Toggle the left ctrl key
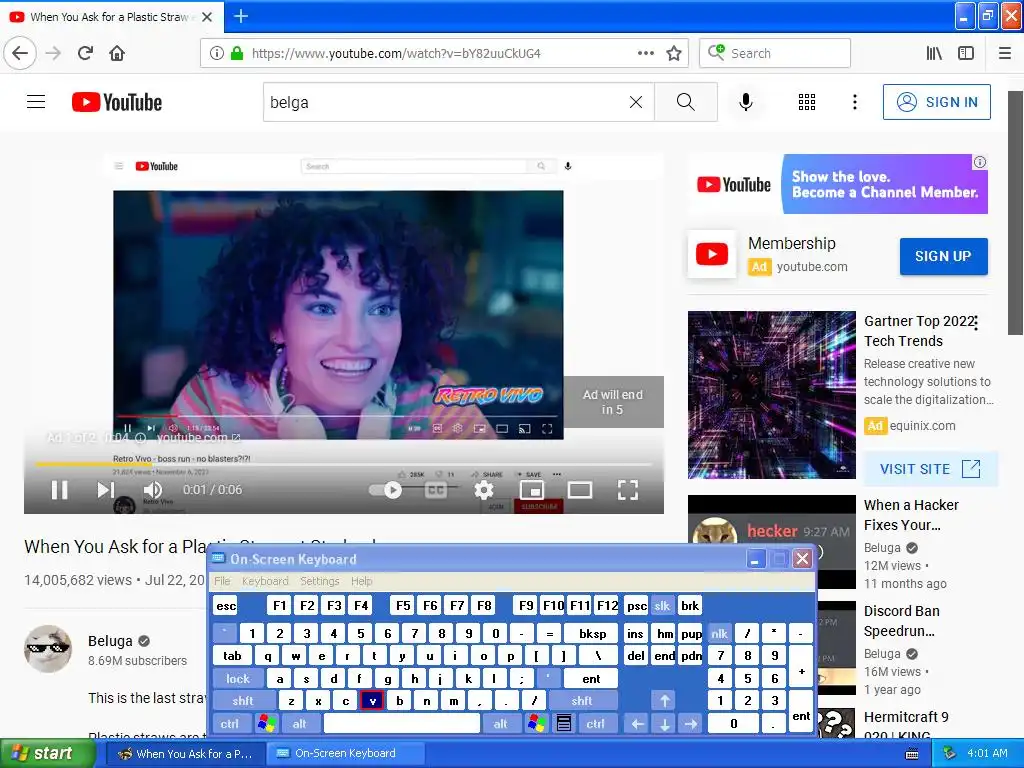Viewport: 1024px width, 768px height. tap(229, 724)
